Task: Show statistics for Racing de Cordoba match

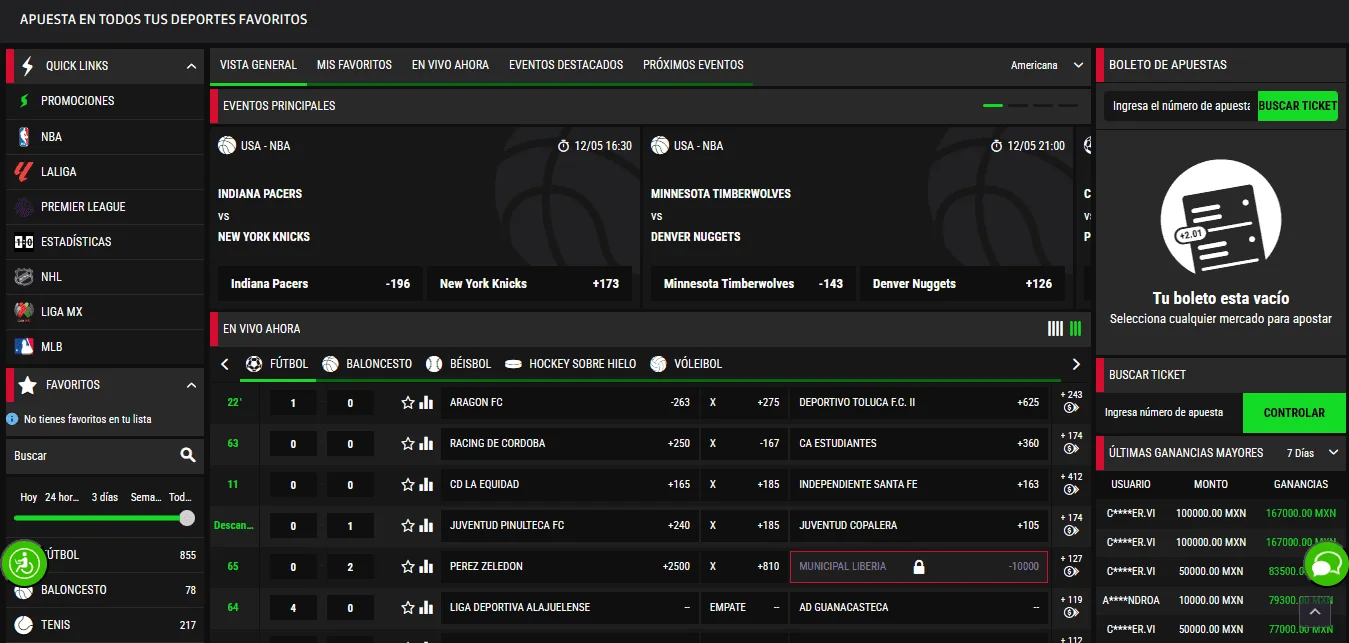Action: [427, 443]
